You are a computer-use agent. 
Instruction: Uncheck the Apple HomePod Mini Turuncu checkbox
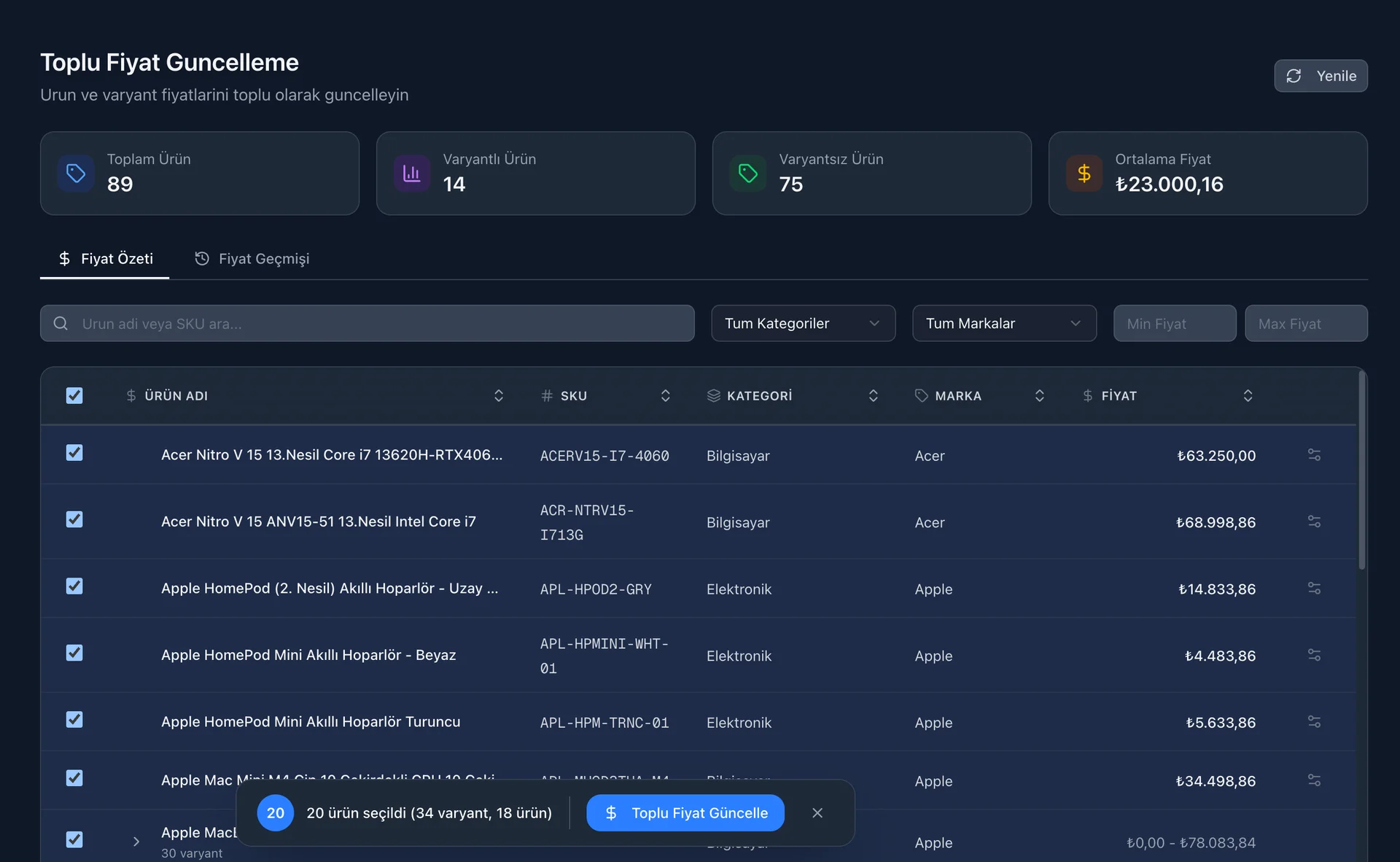point(74,720)
